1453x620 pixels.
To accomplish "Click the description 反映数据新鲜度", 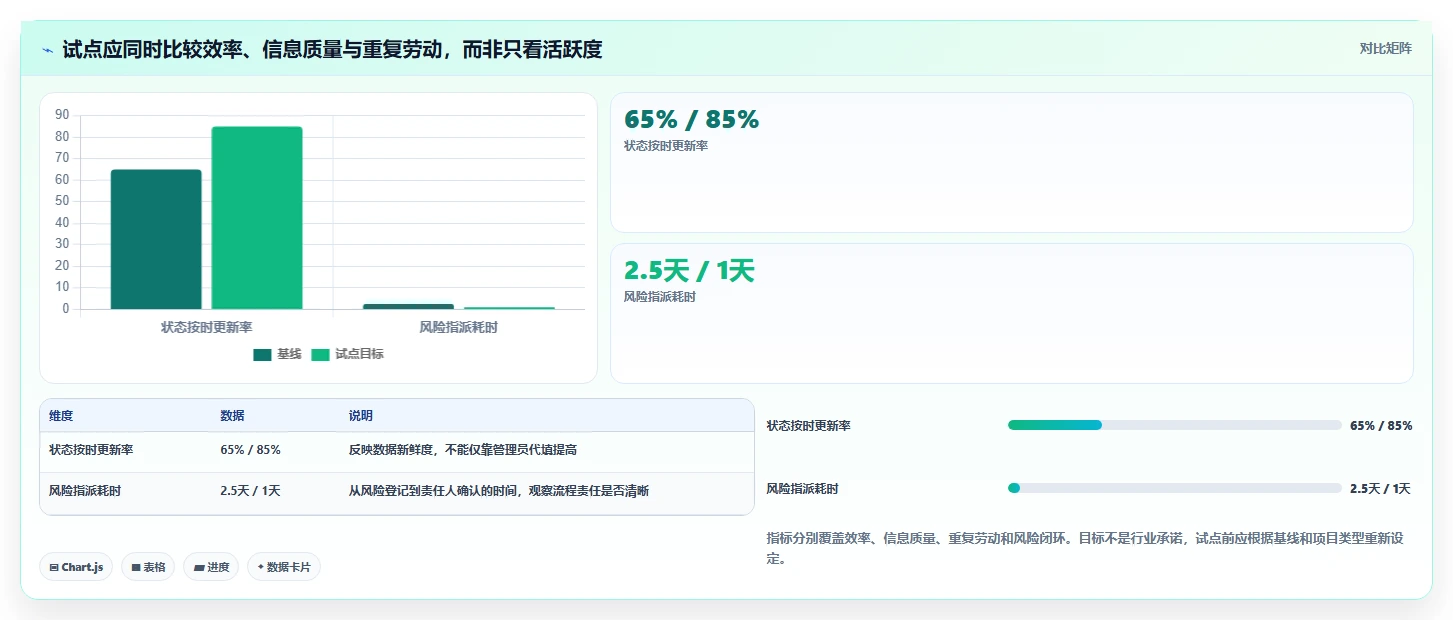I will pyautogui.click(x=463, y=450).
